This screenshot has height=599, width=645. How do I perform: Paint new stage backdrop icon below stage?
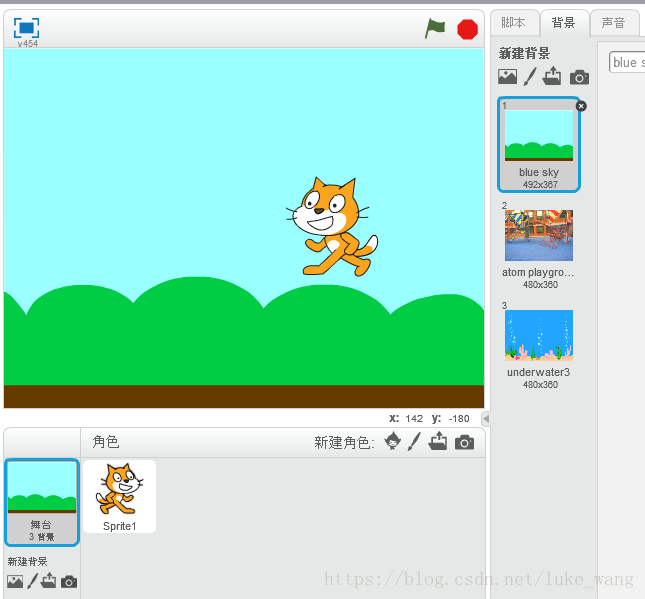pos(32,581)
